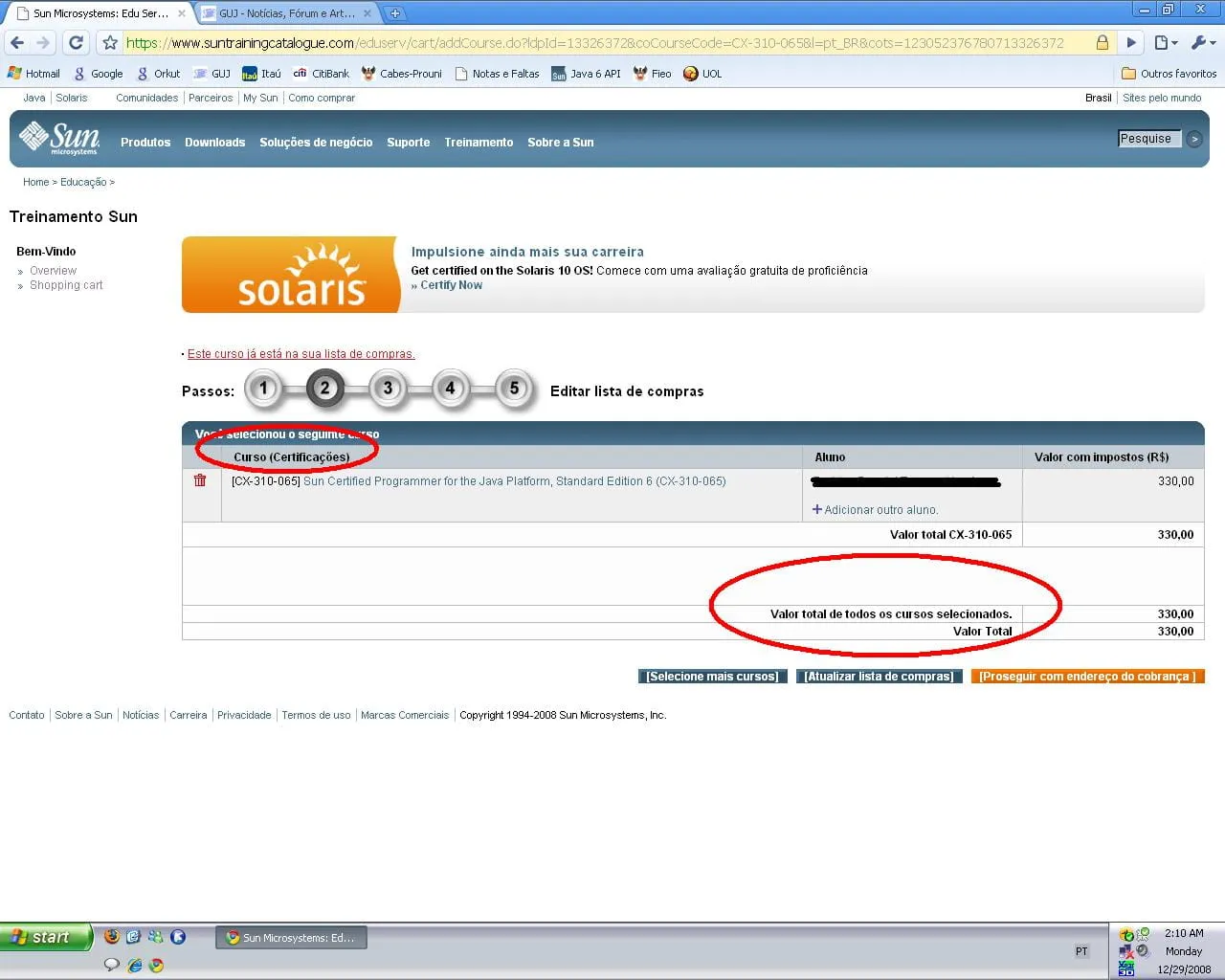Screen dimensions: 1225x980
Task: Click 'Este curso já está na sua lista' link
Action: [x=301, y=354]
